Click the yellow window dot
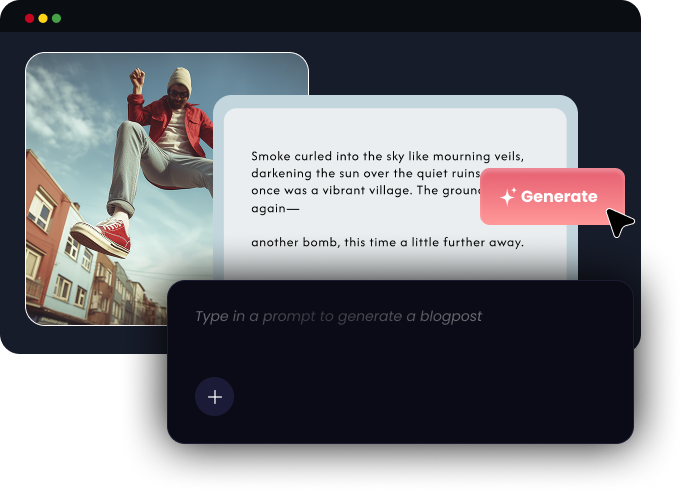 [x=43, y=18]
